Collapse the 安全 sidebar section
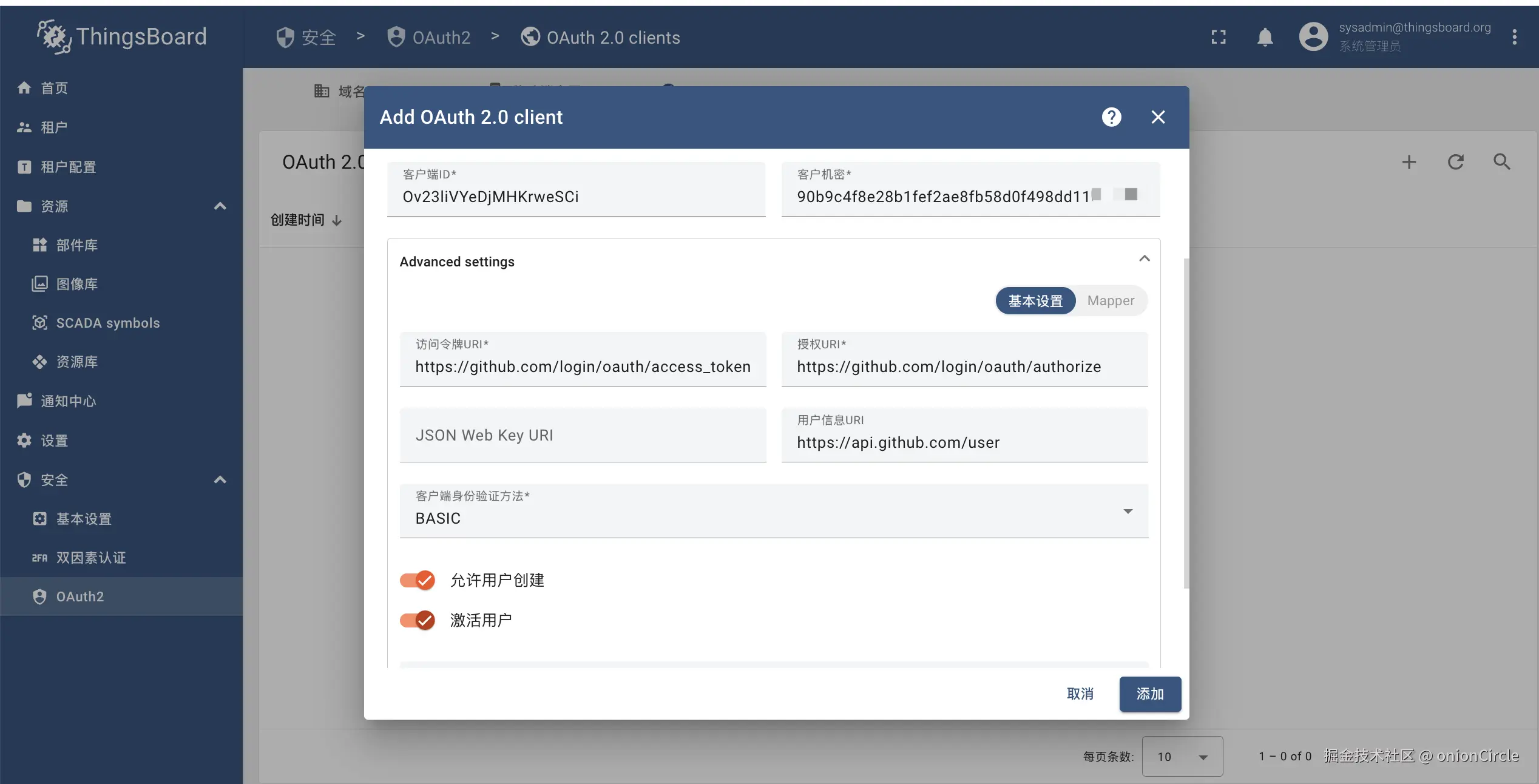The image size is (1539, 784). pos(220,480)
